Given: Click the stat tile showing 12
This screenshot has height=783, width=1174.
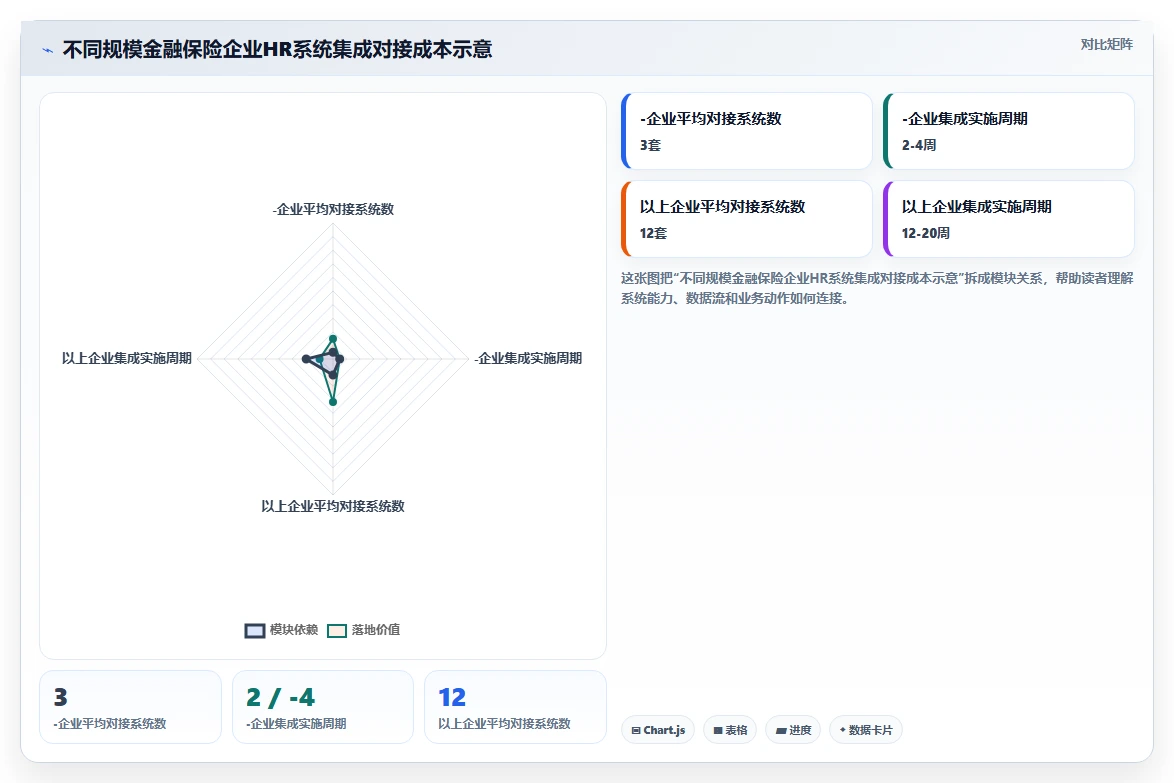Looking at the screenshot, I should pyautogui.click(x=515, y=707).
